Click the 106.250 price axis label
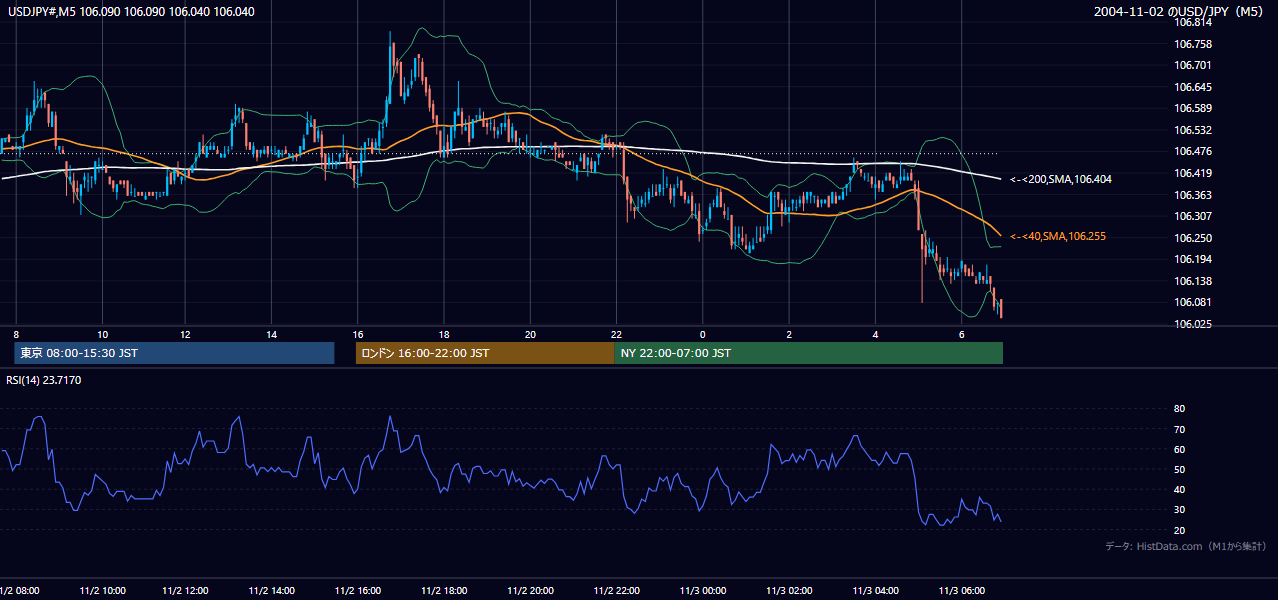1278x600 pixels. (x=1193, y=238)
